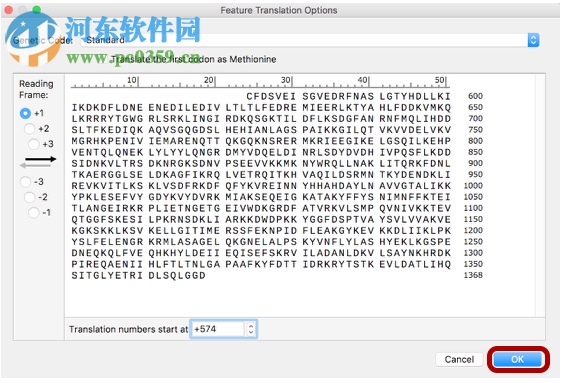Viewport: 566px width, 383px height.
Task: Click the row number 1000
Action: tap(473, 186)
